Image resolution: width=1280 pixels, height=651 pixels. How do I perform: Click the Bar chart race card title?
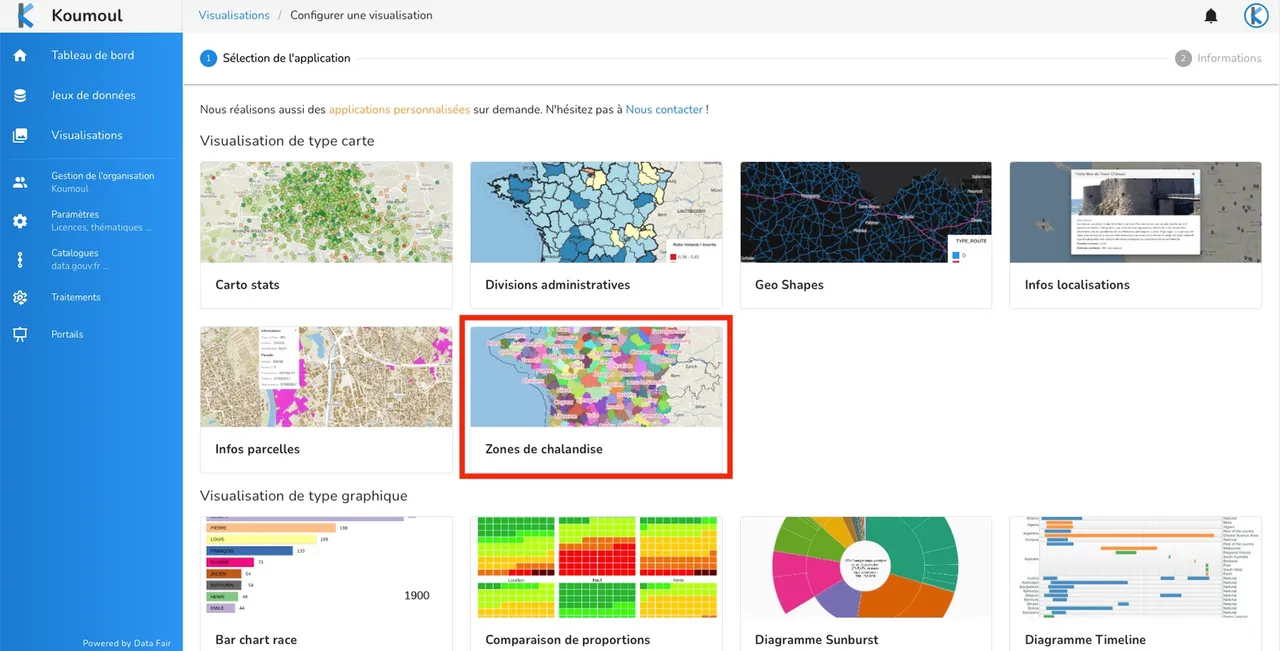256,640
